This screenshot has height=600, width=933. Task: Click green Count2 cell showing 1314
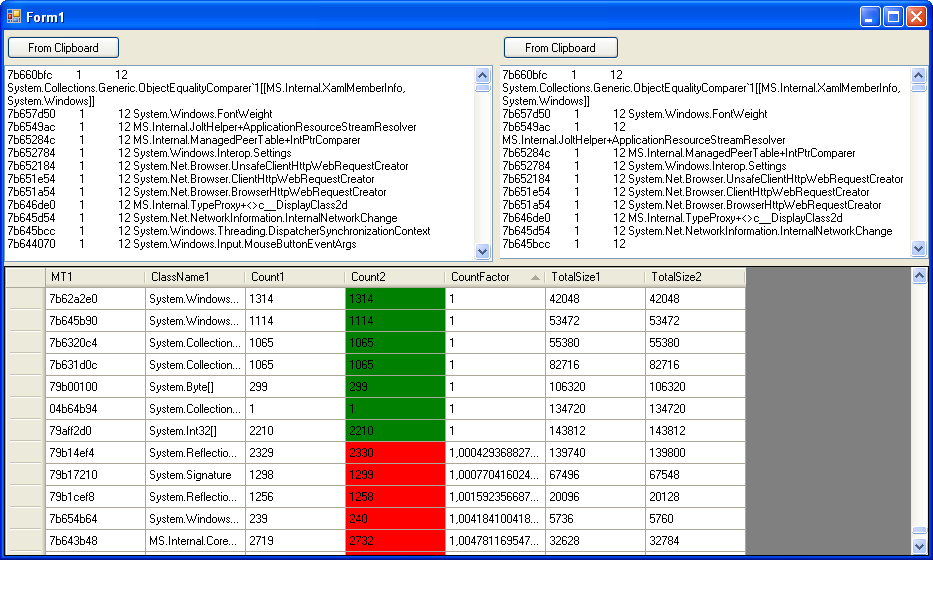[395, 299]
